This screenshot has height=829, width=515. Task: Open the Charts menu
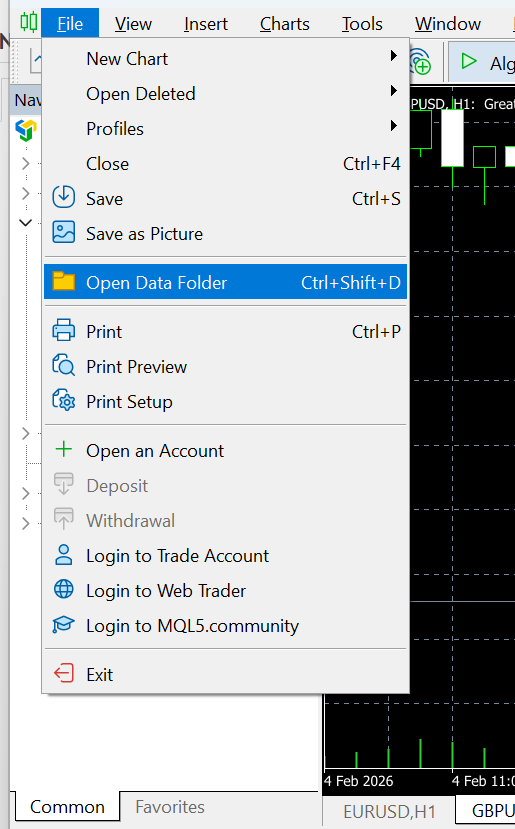pyautogui.click(x=284, y=24)
